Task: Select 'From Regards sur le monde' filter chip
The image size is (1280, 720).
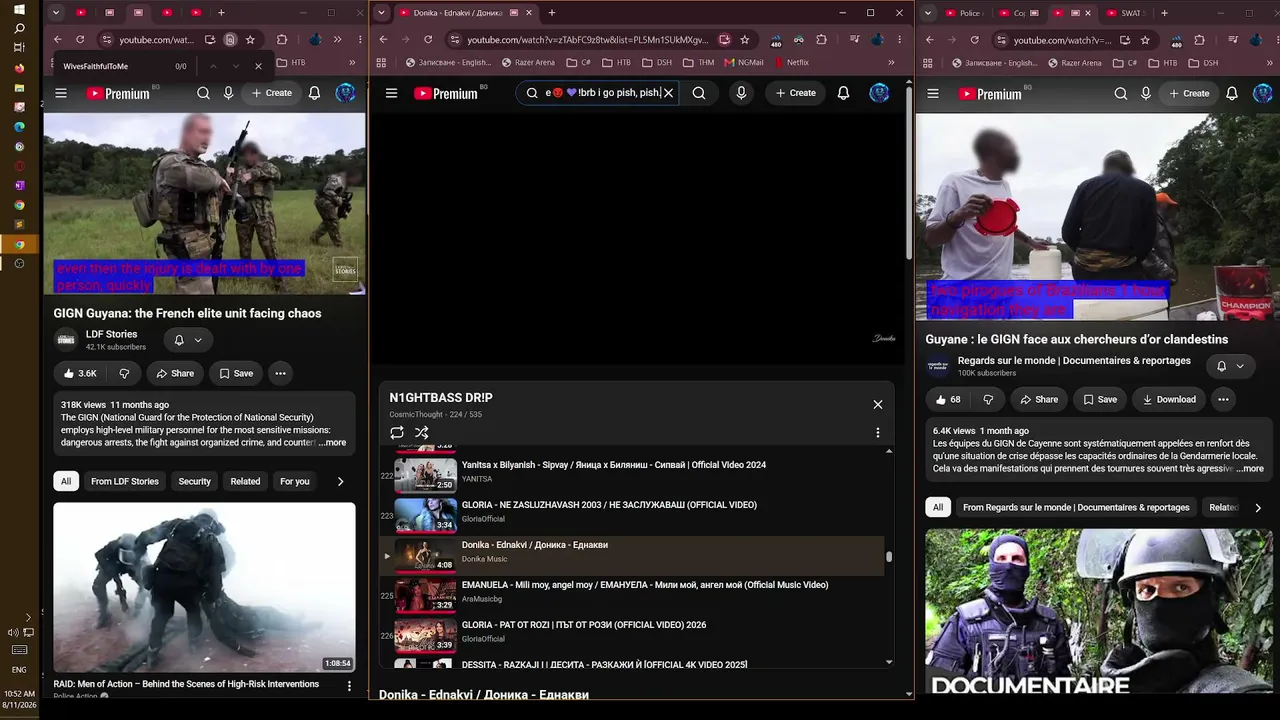Action: point(1076,507)
